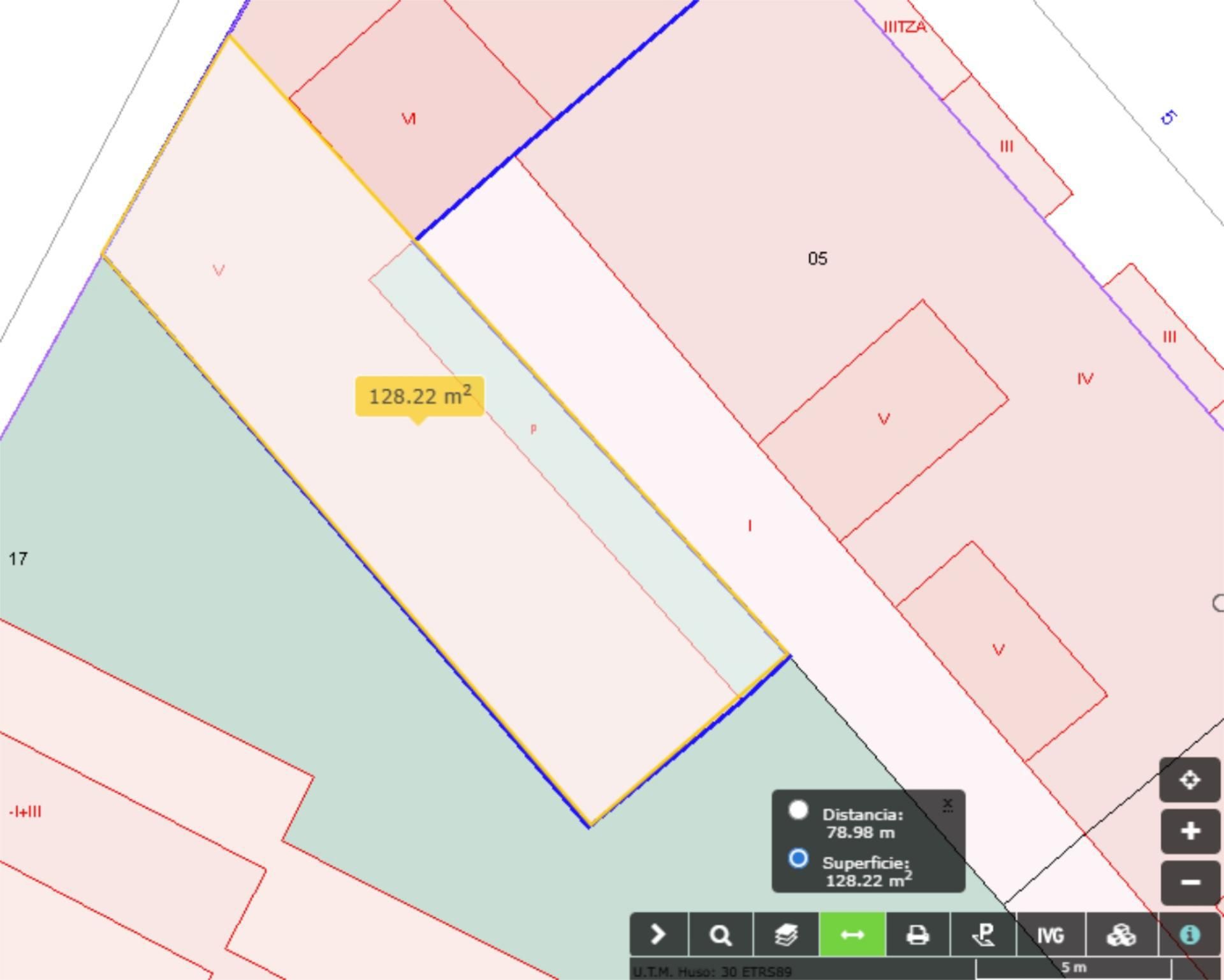Viewport: 1224px width, 980px height.
Task: Click the 128.22 m² yellow area label
Action: coord(419,396)
